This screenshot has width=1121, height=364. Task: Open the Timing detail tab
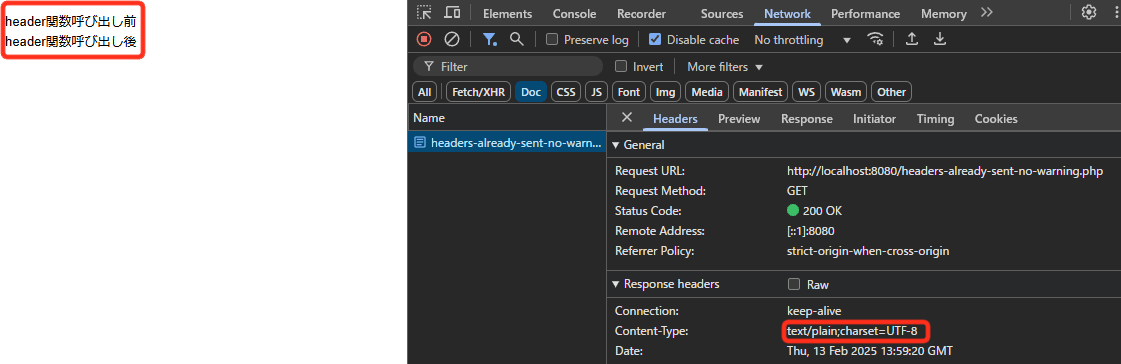point(935,119)
